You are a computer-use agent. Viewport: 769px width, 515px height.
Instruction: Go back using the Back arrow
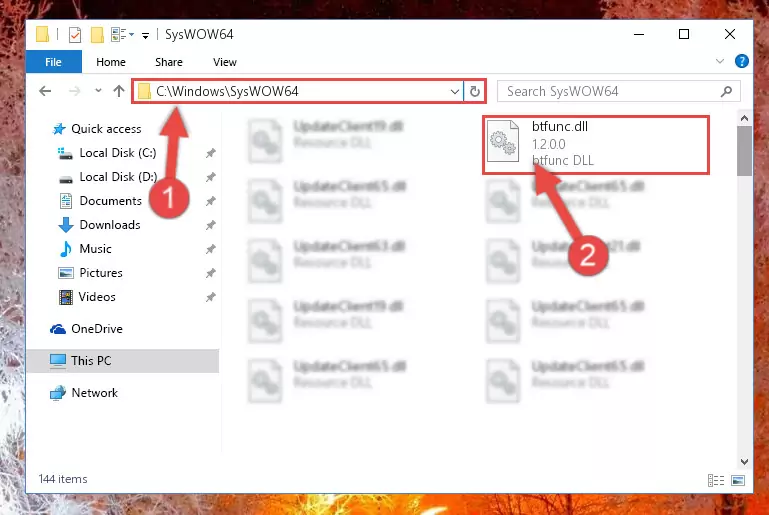pos(45,91)
